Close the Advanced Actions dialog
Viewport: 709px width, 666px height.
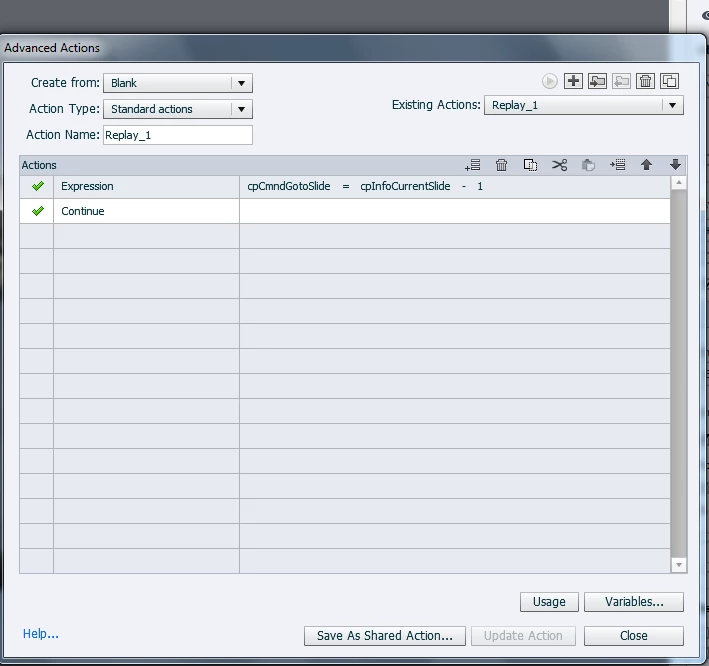(x=633, y=636)
